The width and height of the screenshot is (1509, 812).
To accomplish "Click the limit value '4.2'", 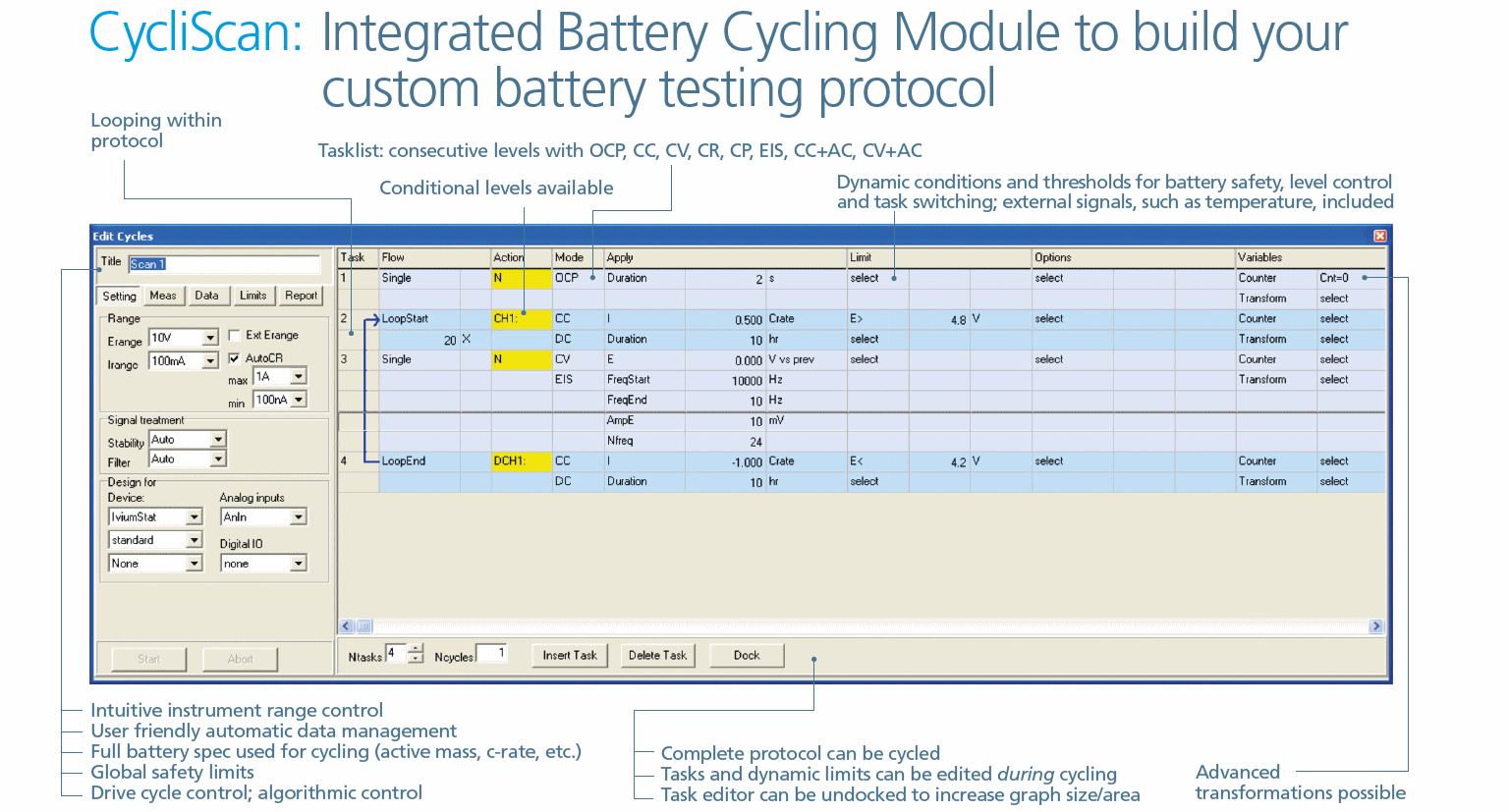I will coord(939,461).
